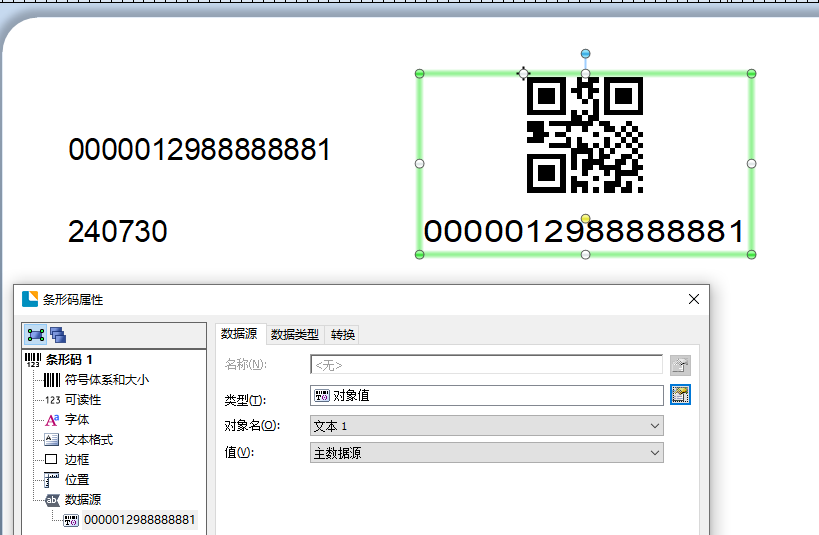This screenshot has width=819, height=535.
Task: Click bottom-left green selection handle
Action: pos(419,254)
